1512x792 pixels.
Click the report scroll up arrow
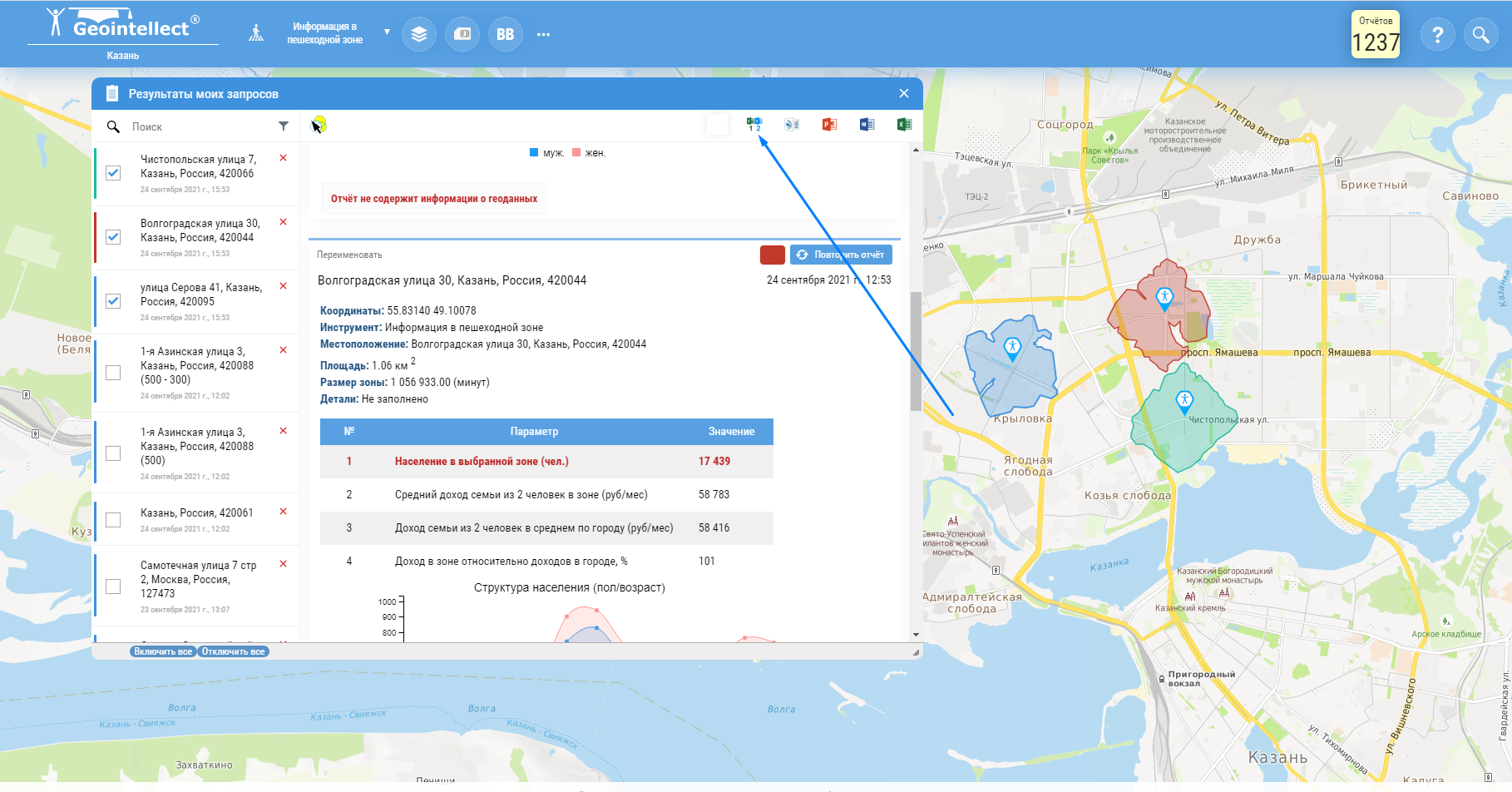point(916,150)
